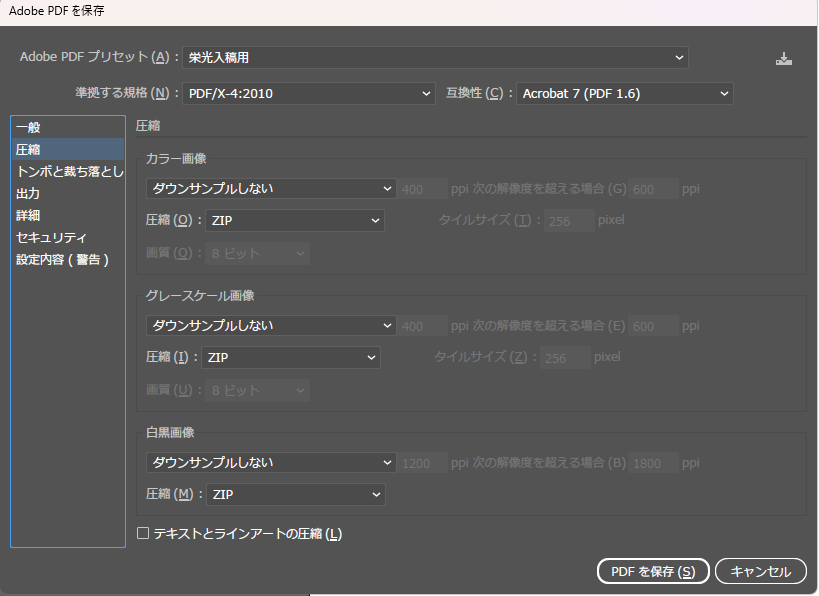Select 一般 in the category list
819x596 pixels.
click(x=67, y=127)
